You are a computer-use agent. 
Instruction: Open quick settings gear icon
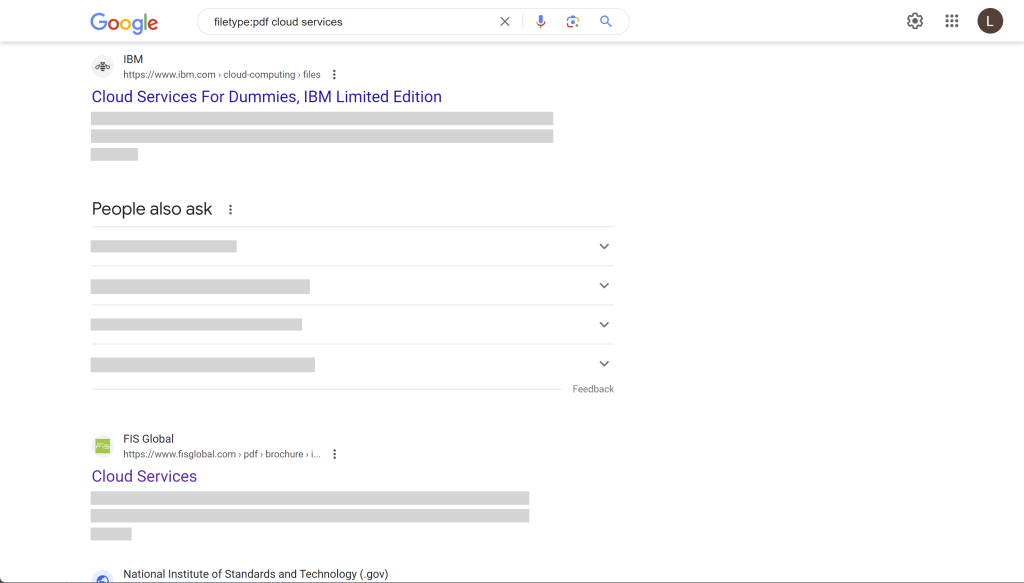point(915,21)
